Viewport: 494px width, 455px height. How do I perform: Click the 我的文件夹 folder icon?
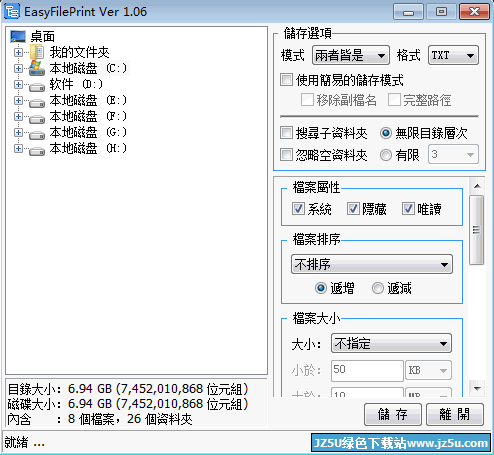pyautogui.click(x=37, y=52)
